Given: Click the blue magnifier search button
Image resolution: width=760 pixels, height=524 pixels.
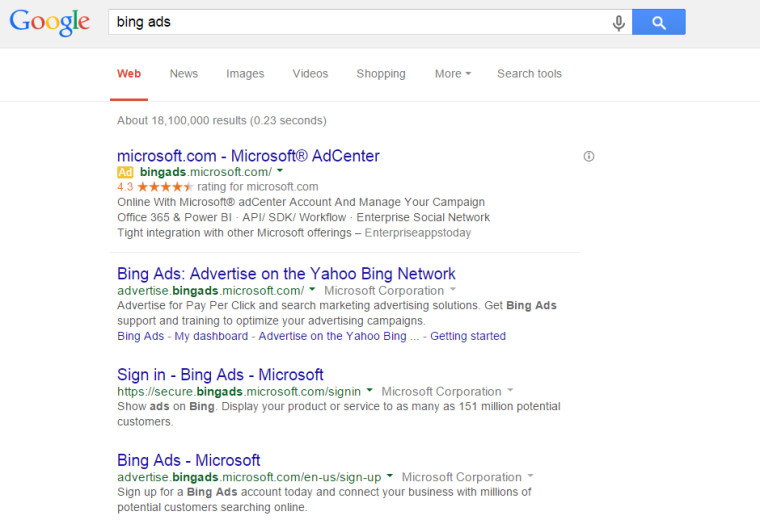Looking at the screenshot, I should point(658,22).
